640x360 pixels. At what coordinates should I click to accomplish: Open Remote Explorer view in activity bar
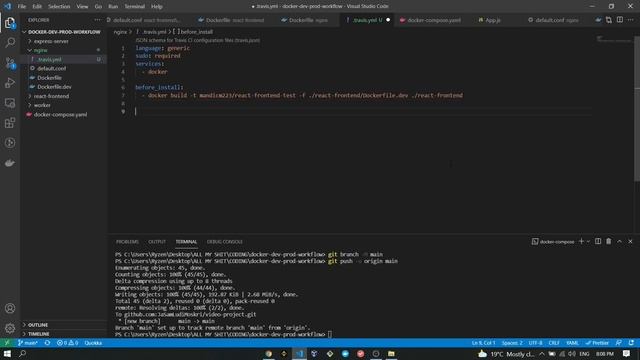(x=10, y=103)
